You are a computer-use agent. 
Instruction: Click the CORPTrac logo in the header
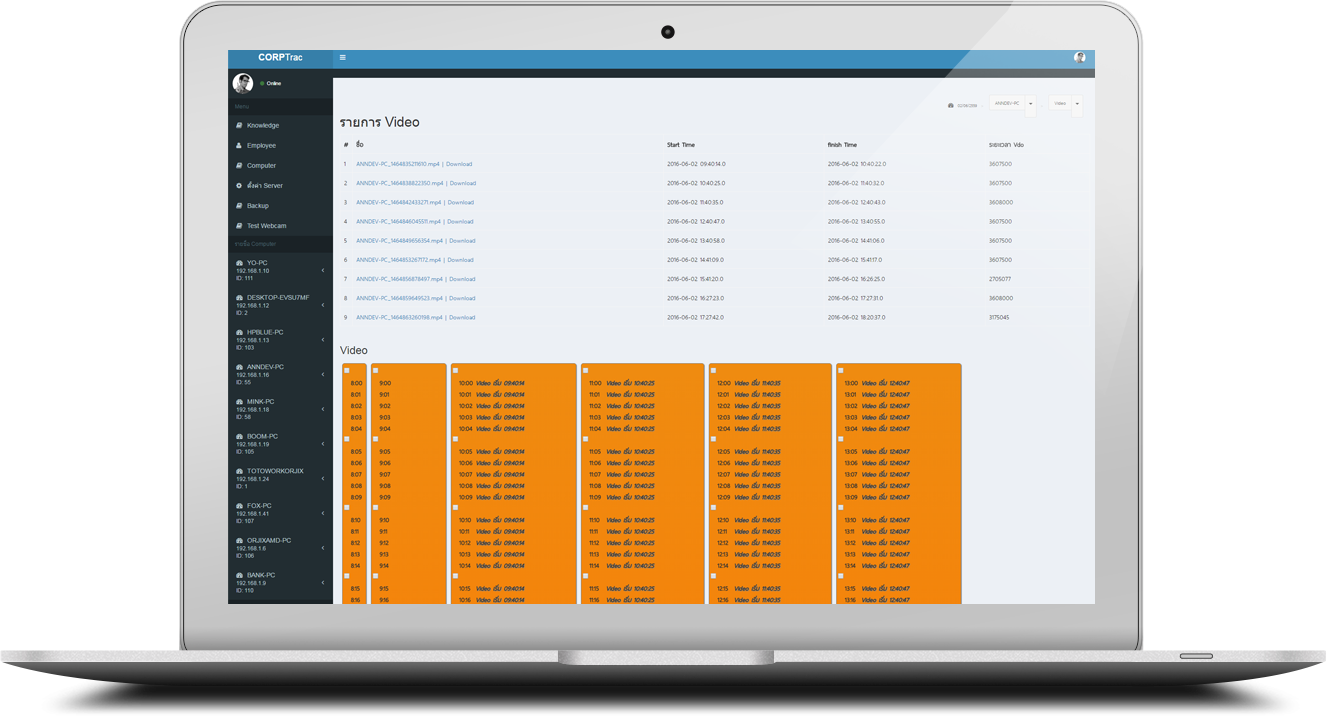[280, 58]
